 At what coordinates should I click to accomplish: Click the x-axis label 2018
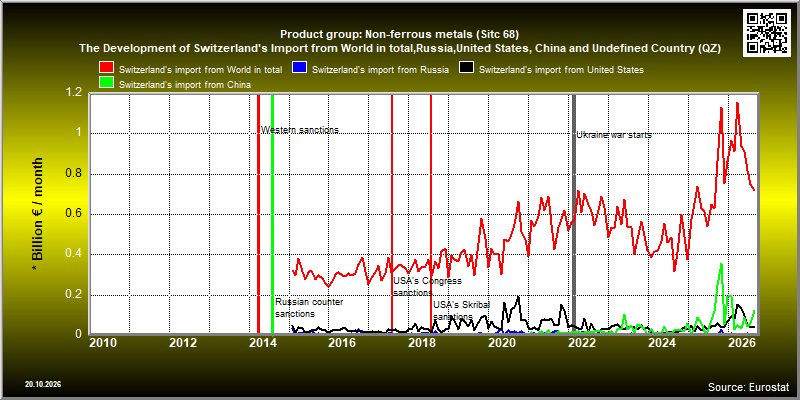(x=421, y=342)
